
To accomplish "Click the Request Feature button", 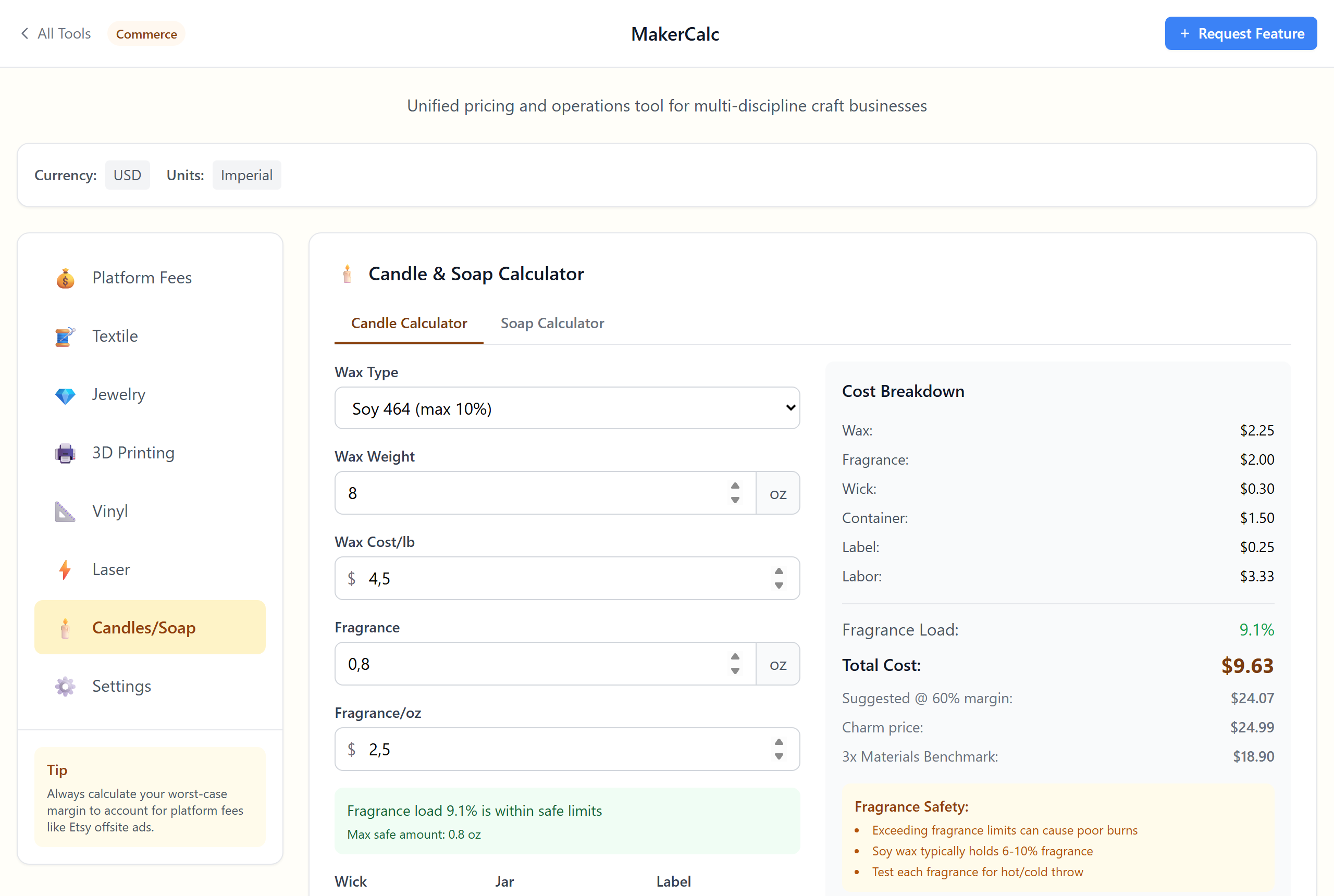I will pyautogui.click(x=1240, y=33).
